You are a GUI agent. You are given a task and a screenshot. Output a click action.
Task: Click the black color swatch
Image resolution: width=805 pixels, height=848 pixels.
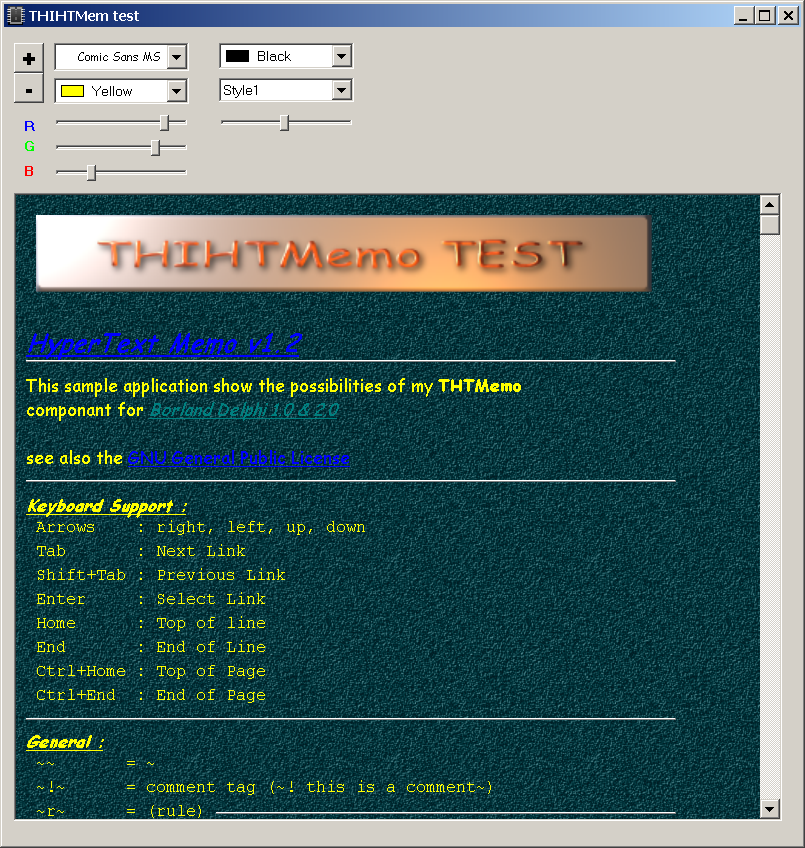(x=237, y=57)
